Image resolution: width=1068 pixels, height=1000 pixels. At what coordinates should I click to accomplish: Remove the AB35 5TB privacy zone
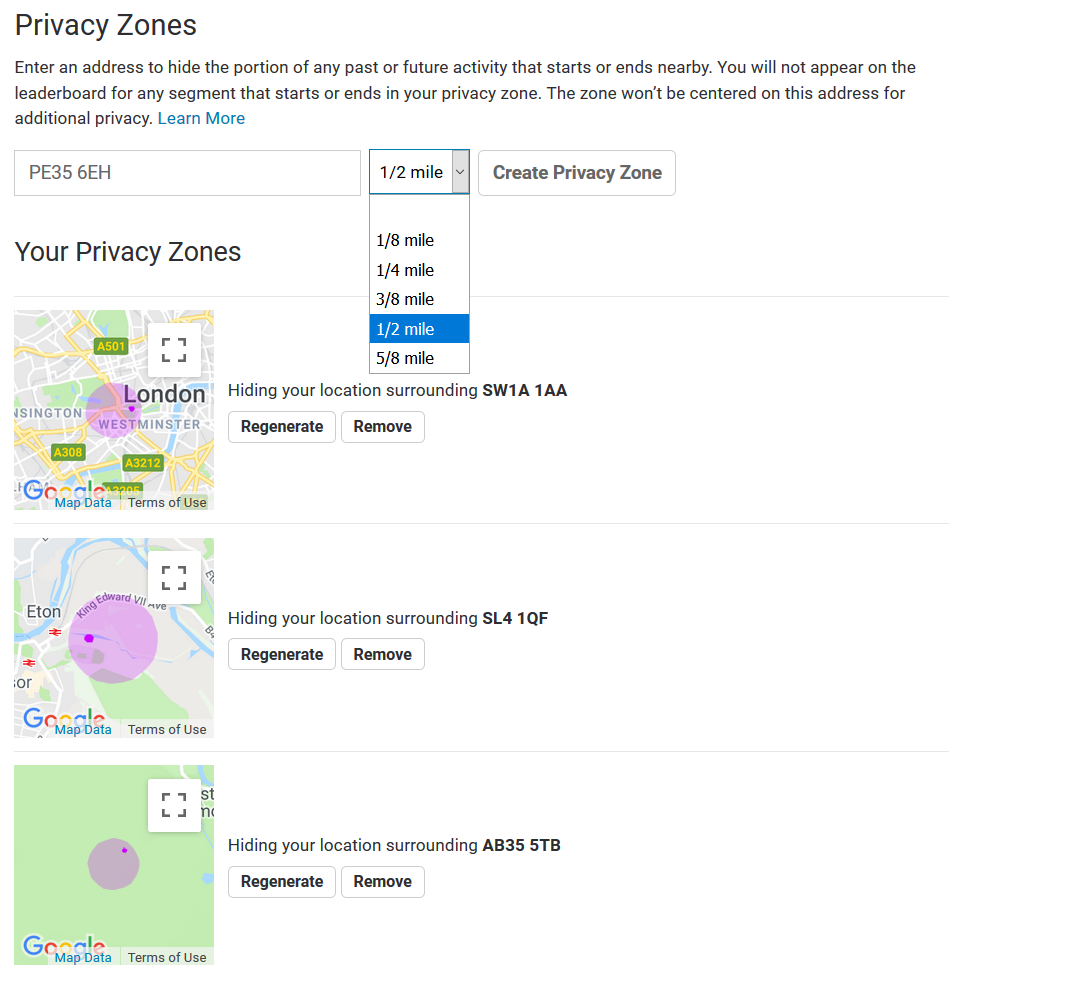[382, 881]
